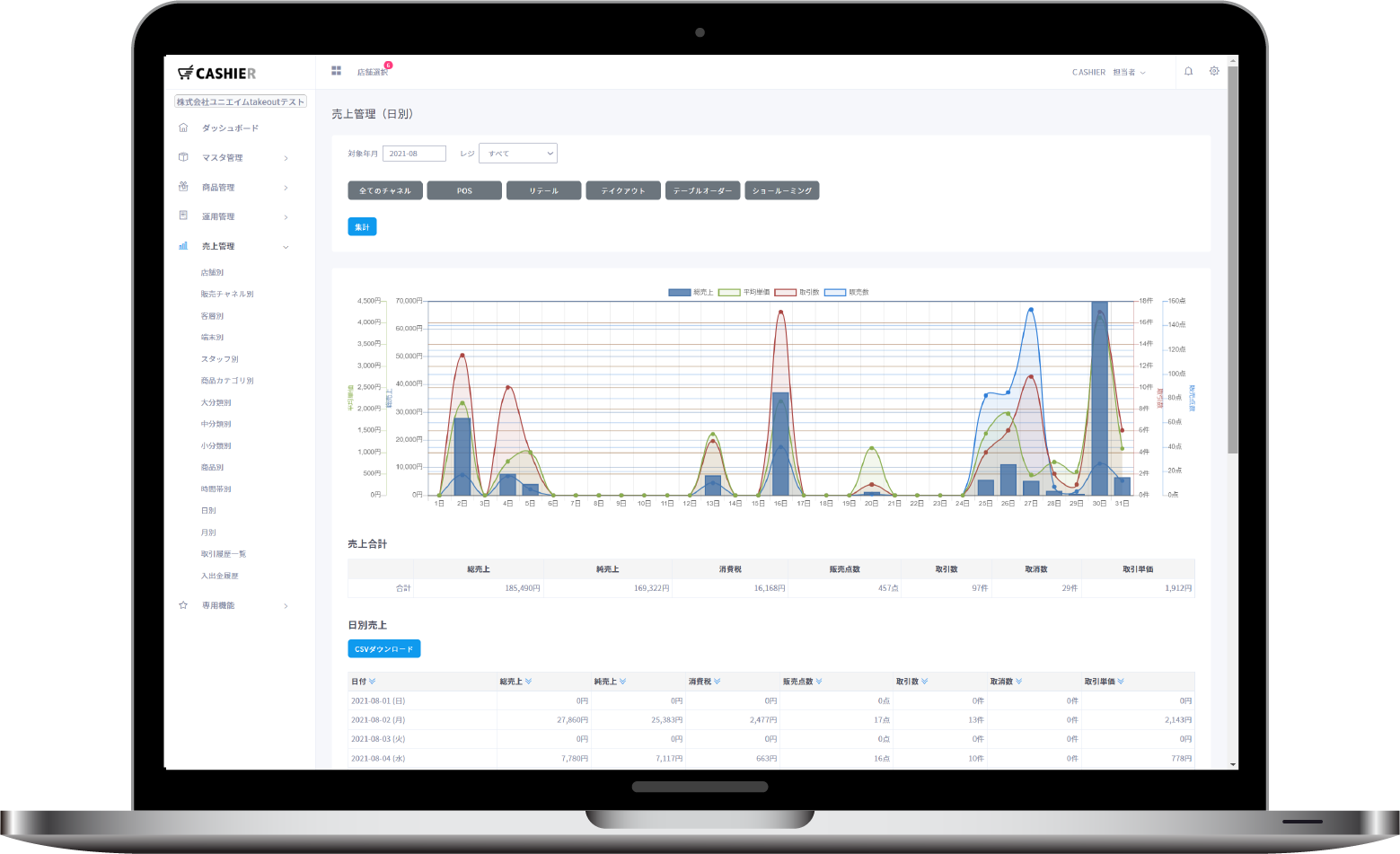Open 商品別 sales report link
1400x854 pixels.
[x=212, y=467]
